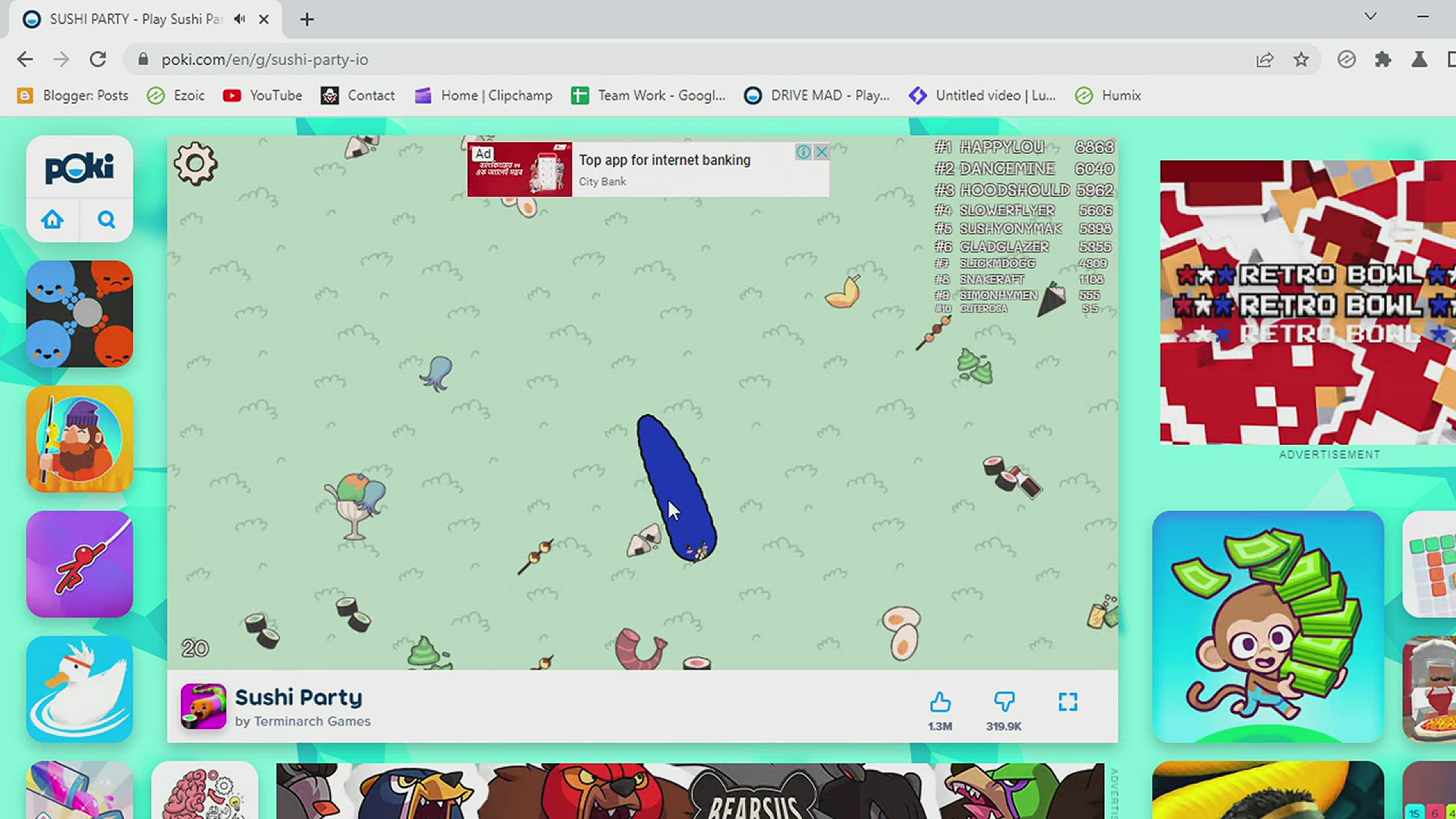Share this page icon in address bar
Screen dimensions: 1456x819
(x=1264, y=59)
